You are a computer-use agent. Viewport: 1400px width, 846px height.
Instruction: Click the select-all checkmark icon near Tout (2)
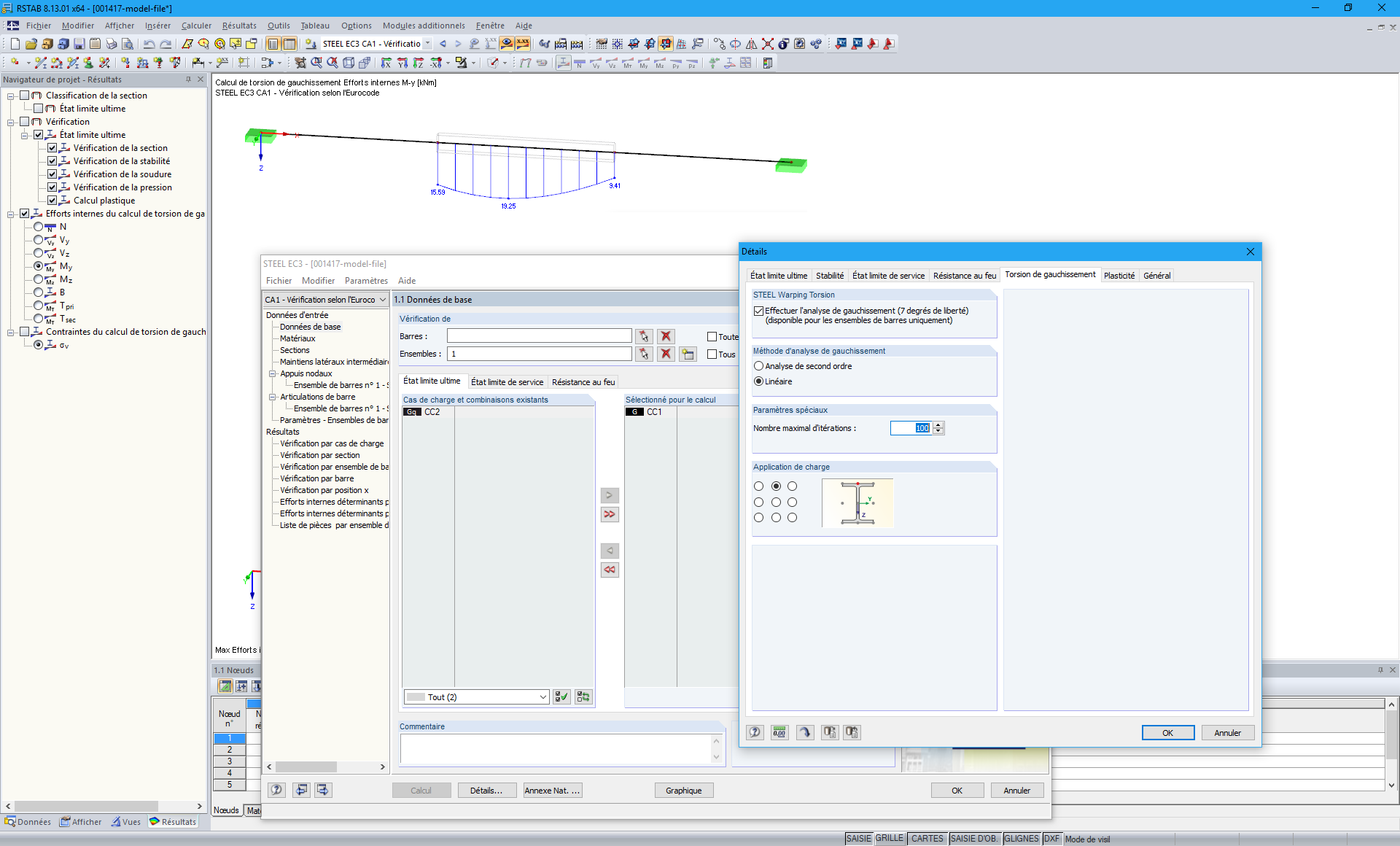pyautogui.click(x=561, y=697)
